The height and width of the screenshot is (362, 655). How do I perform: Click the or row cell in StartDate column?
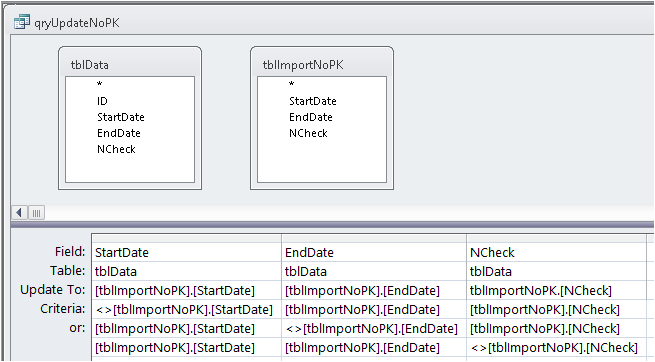(186, 329)
